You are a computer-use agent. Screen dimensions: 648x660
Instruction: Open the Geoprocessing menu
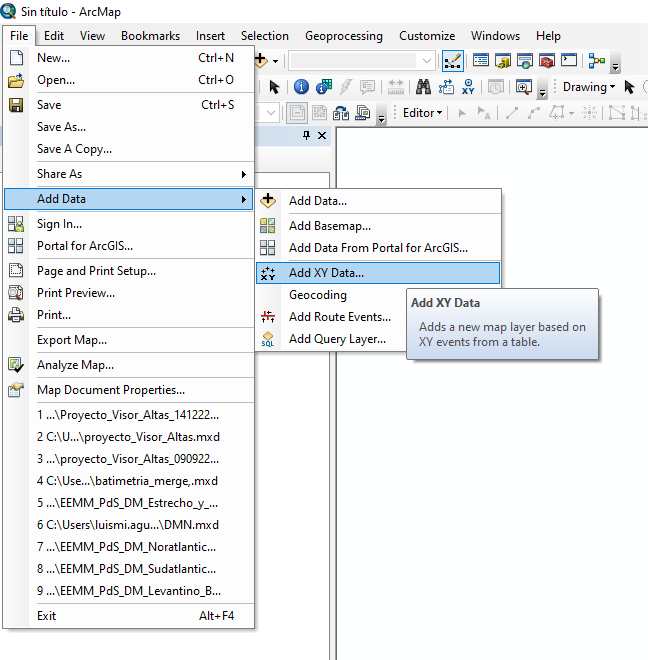(344, 36)
